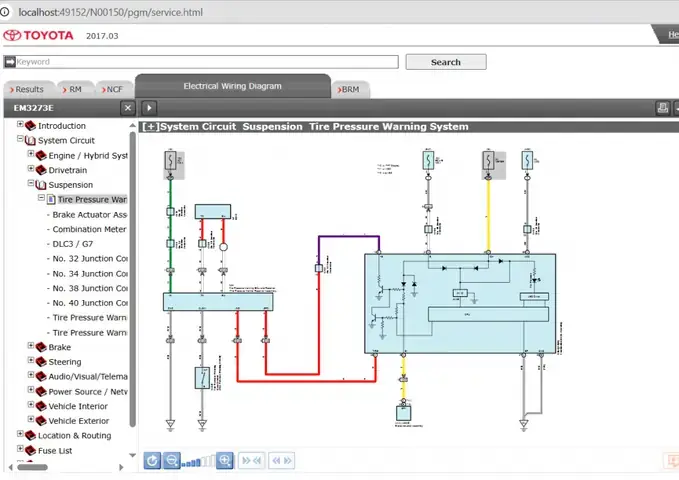679x480 pixels.
Task: Expand the Introduction node
Action: coord(20,124)
